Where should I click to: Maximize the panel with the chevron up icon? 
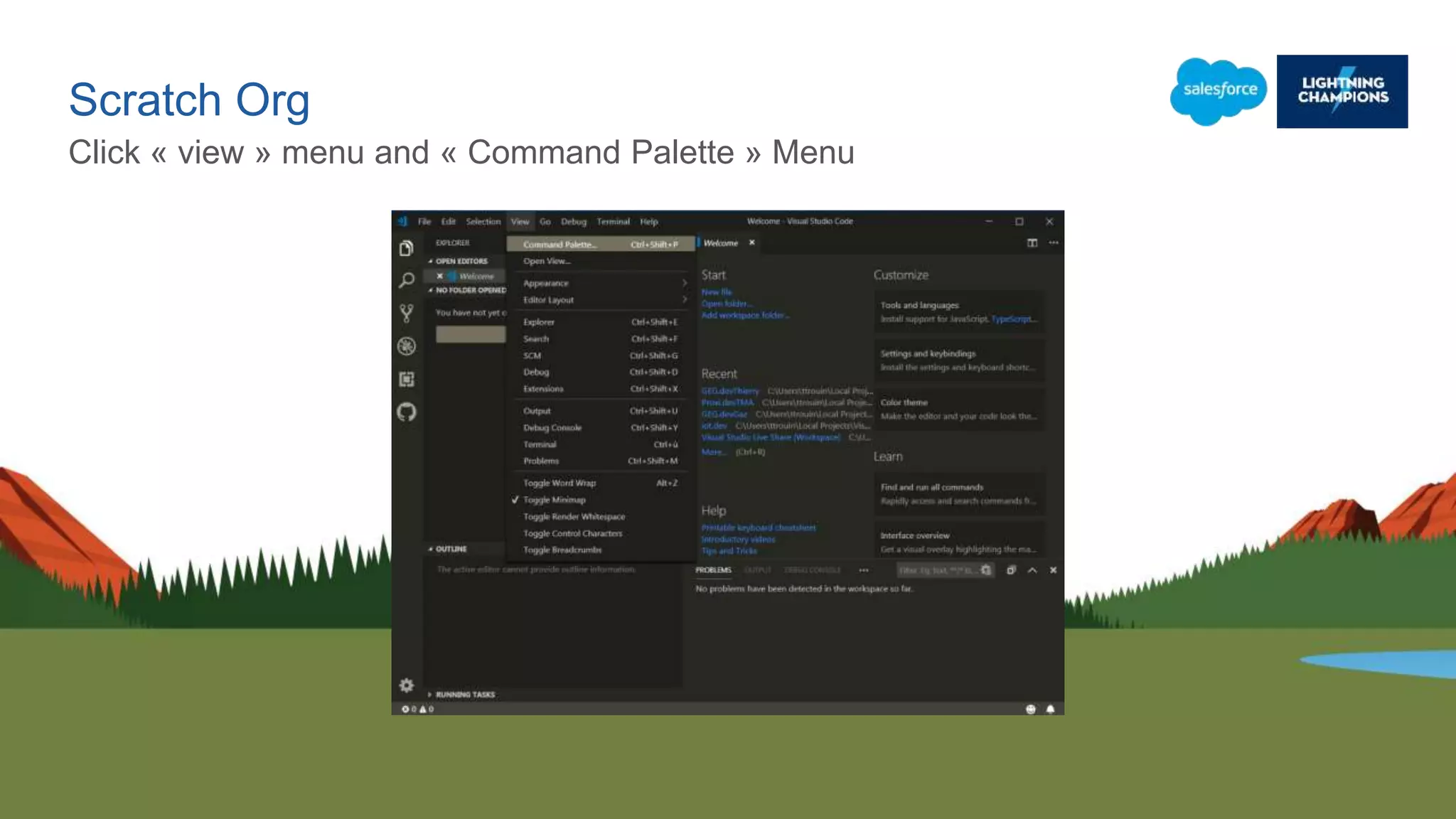pyautogui.click(x=1032, y=570)
